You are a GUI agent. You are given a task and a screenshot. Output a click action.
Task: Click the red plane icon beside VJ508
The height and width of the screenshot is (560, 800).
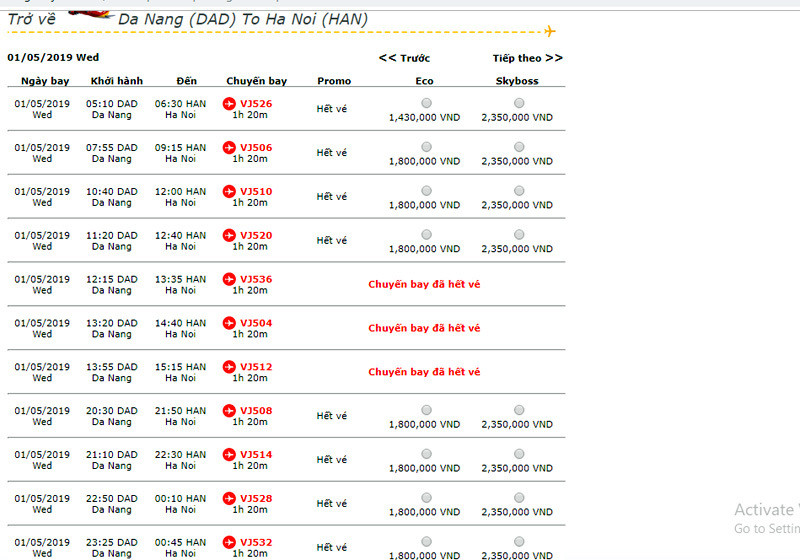point(229,411)
